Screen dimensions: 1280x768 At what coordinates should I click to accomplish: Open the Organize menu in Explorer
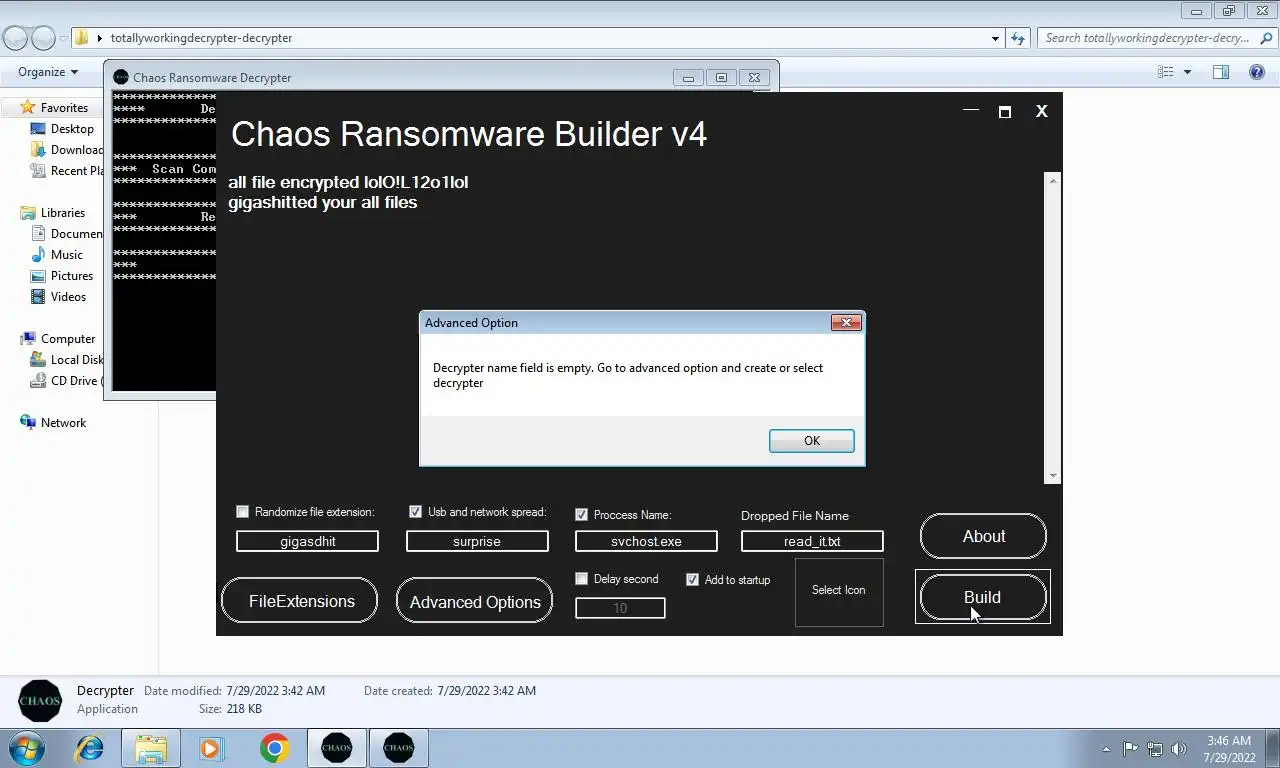pos(48,72)
